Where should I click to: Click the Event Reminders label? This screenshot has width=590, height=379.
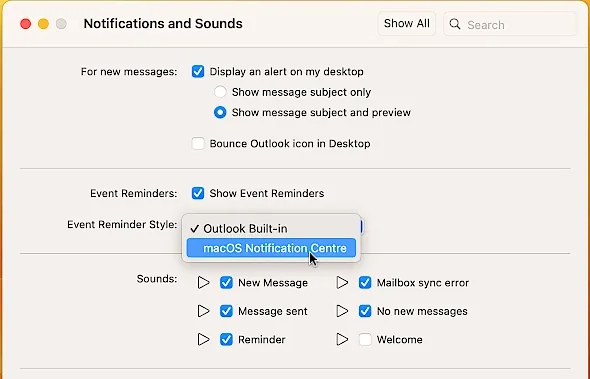click(x=133, y=193)
